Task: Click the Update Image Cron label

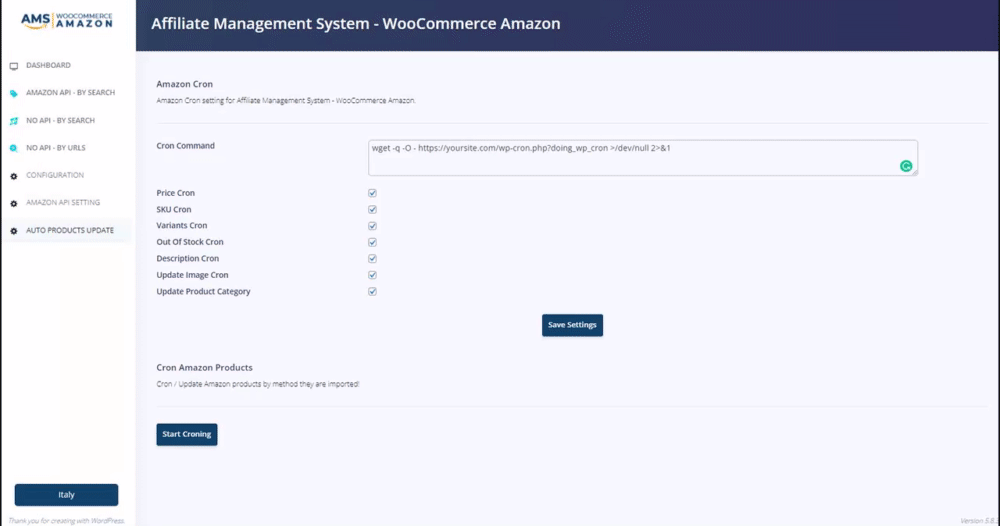Action: pyautogui.click(x=192, y=275)
